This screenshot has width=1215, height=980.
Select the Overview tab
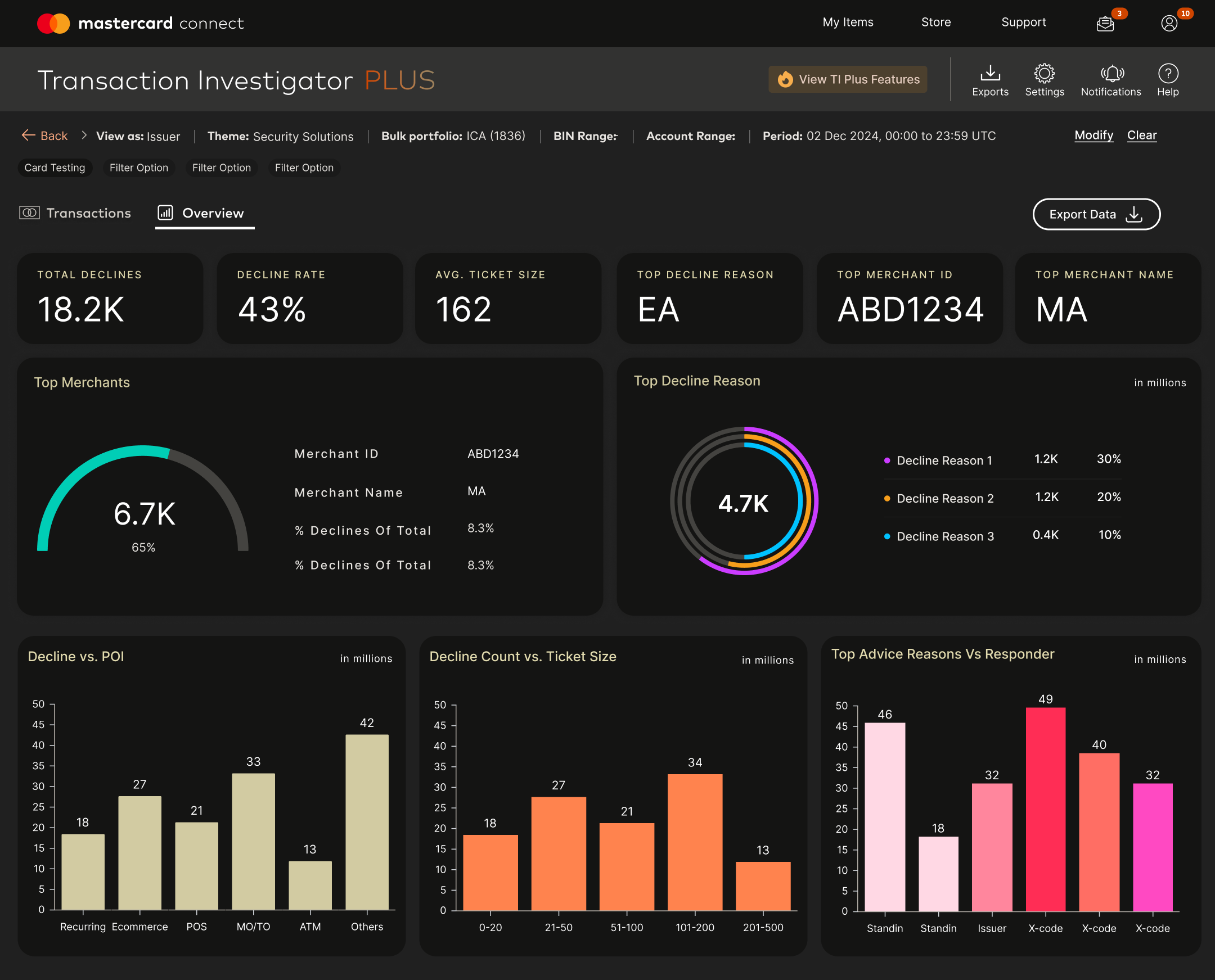[x=204, y=214]
